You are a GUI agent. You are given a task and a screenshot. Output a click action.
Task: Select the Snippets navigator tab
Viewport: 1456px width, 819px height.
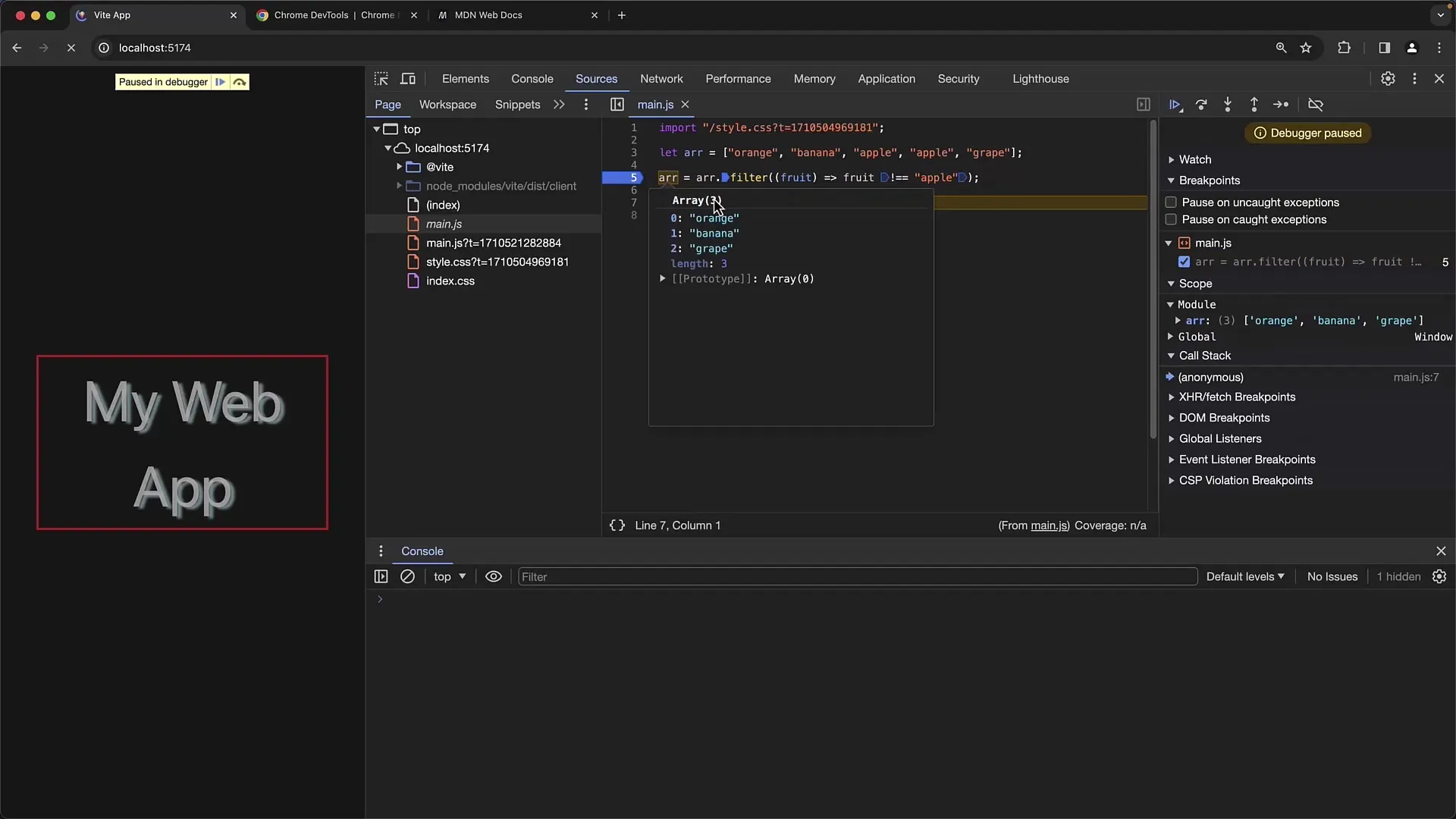coord(517,105)
